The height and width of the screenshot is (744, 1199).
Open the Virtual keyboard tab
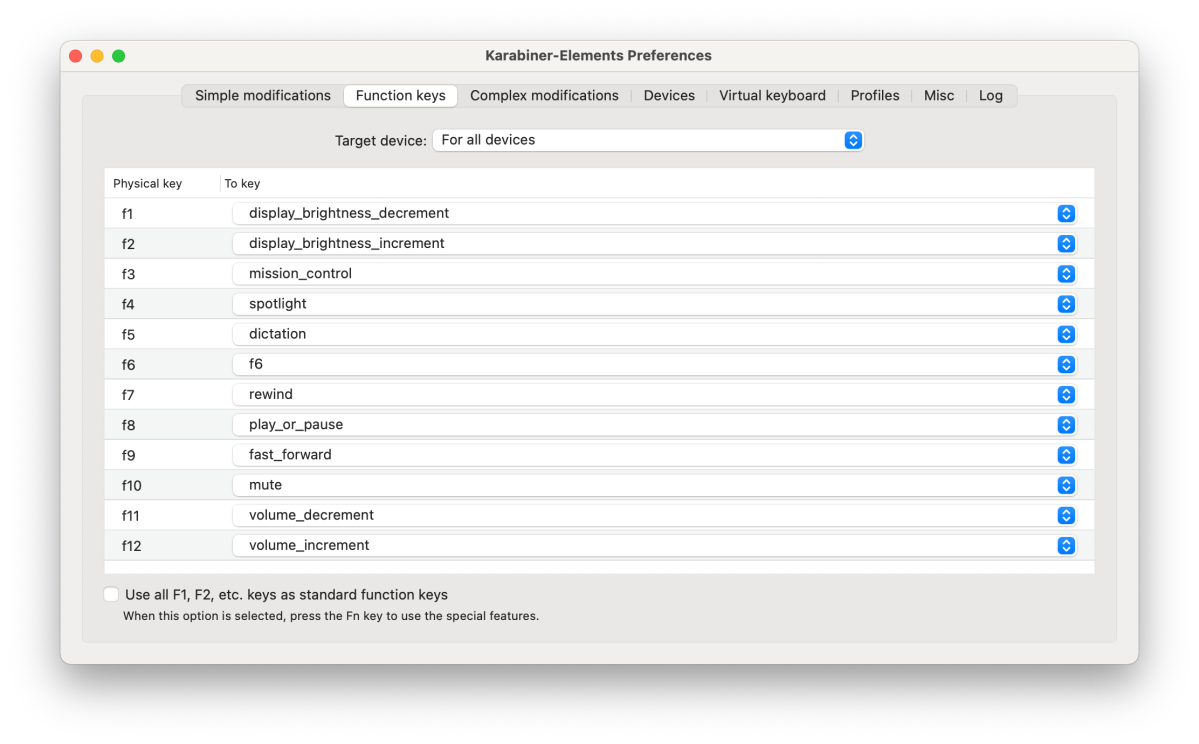772,96
